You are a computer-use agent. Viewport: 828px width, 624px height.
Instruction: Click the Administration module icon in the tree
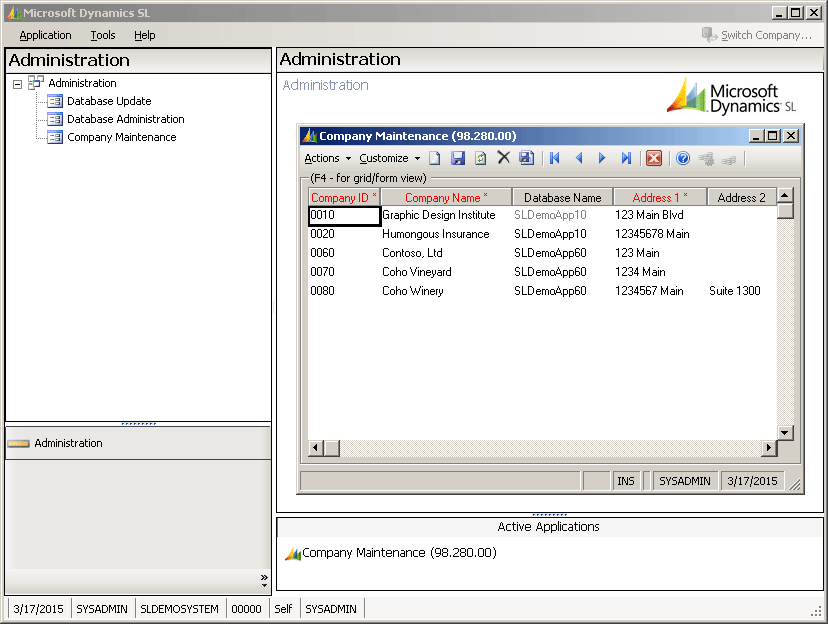[36, 82]
